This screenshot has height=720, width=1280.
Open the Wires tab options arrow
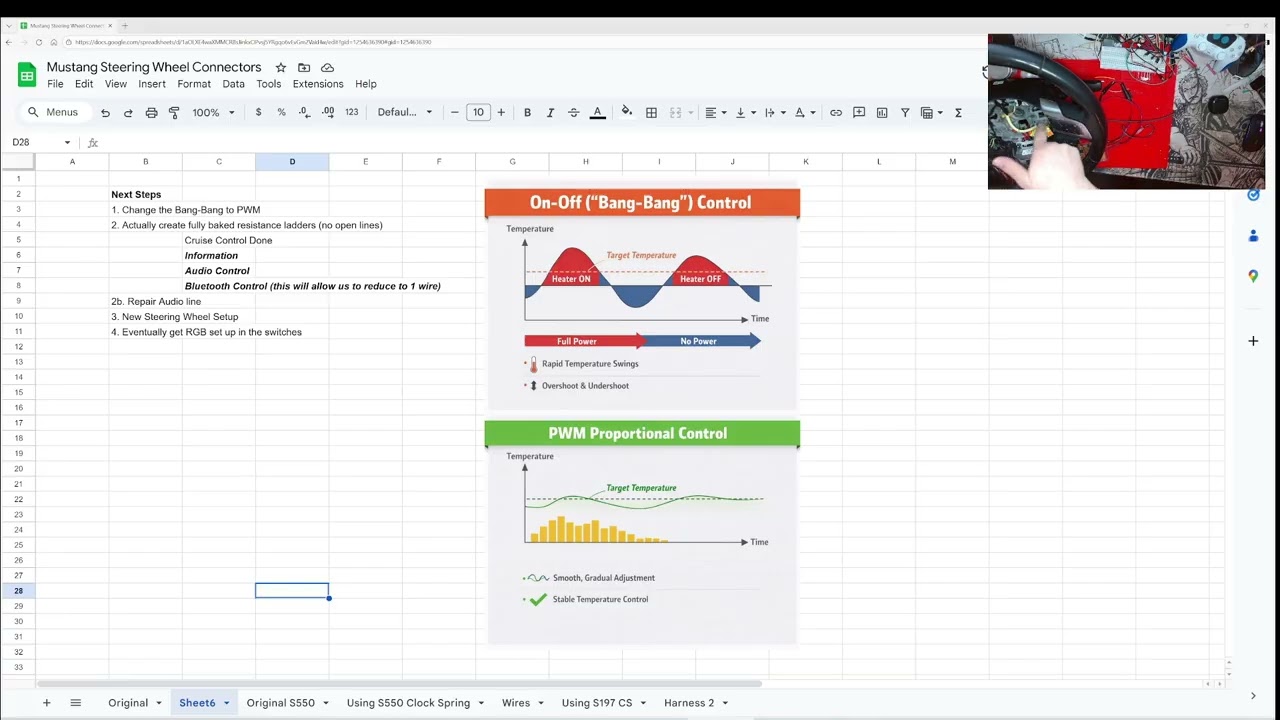tap(541, 703)
